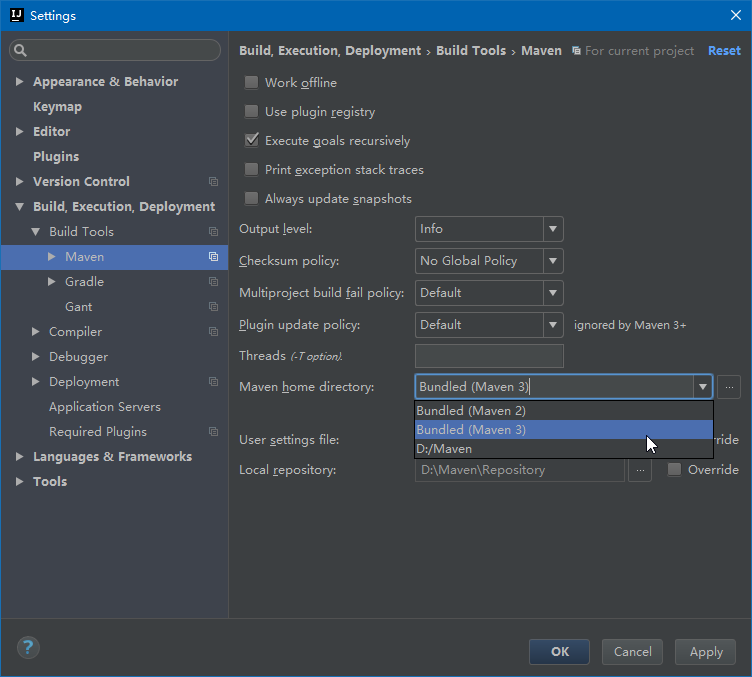752x677 pixels.
Task: Click the Apply button
Action: (705, 652)
